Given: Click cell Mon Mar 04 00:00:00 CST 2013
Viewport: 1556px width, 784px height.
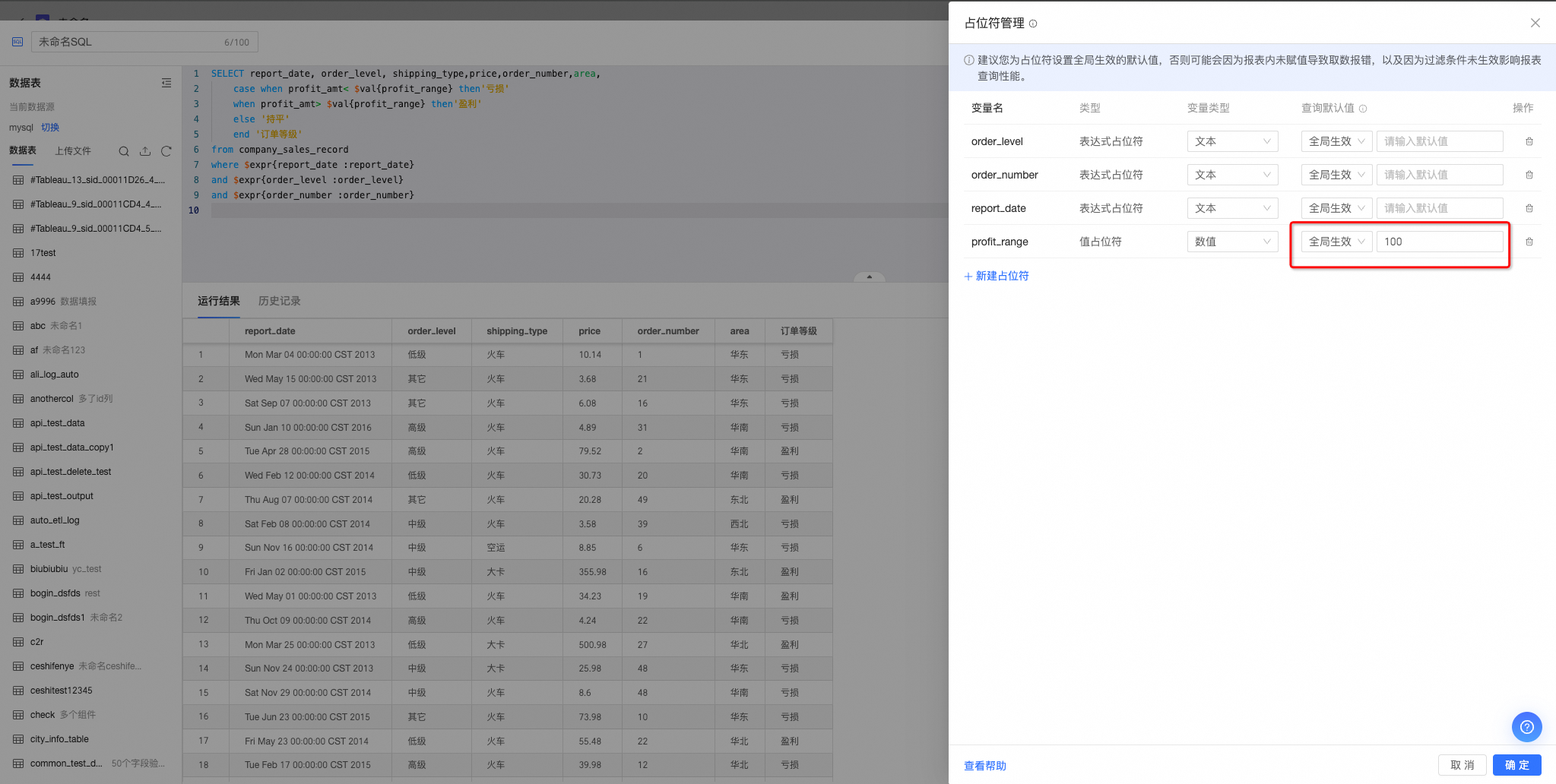Looking at the screenshot, I should 310,355.
